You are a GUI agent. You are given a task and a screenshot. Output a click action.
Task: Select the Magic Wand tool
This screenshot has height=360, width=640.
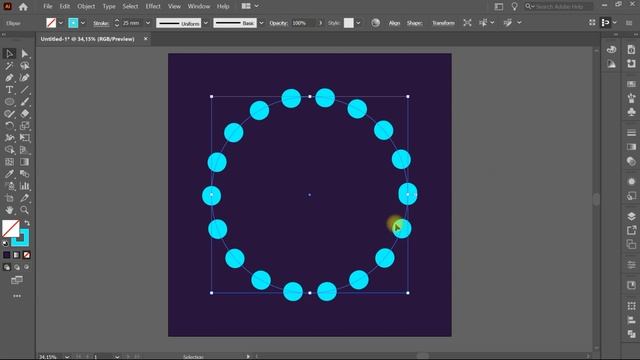9,66
